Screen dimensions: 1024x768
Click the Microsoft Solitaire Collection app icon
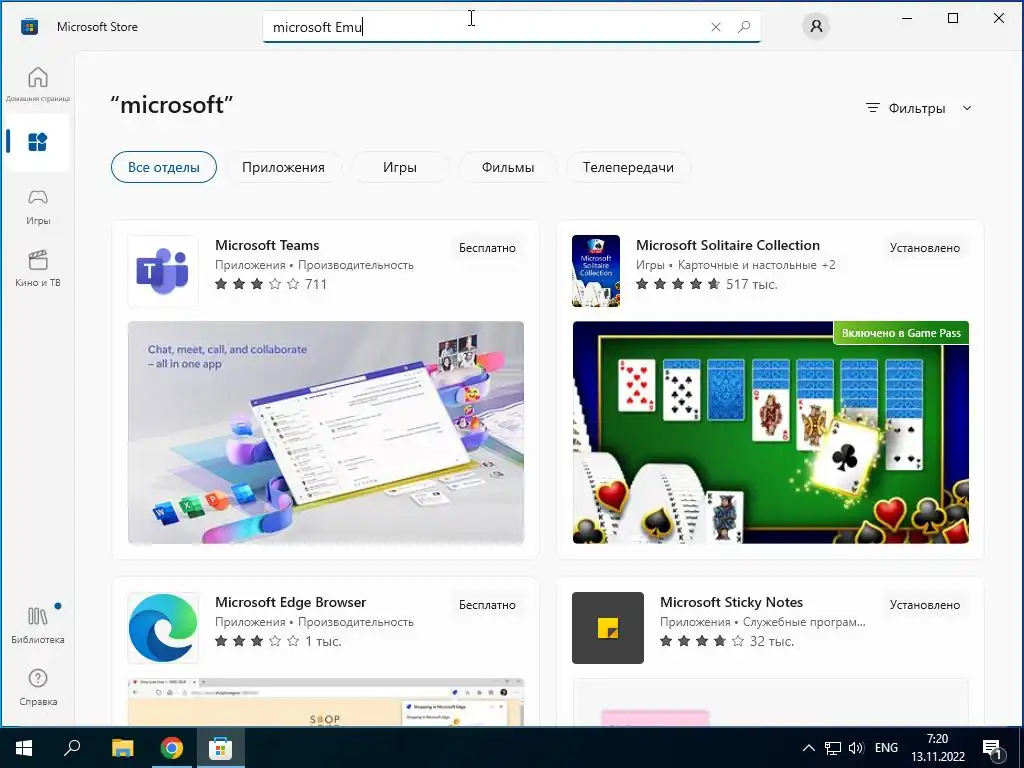(x=596, y=271)
